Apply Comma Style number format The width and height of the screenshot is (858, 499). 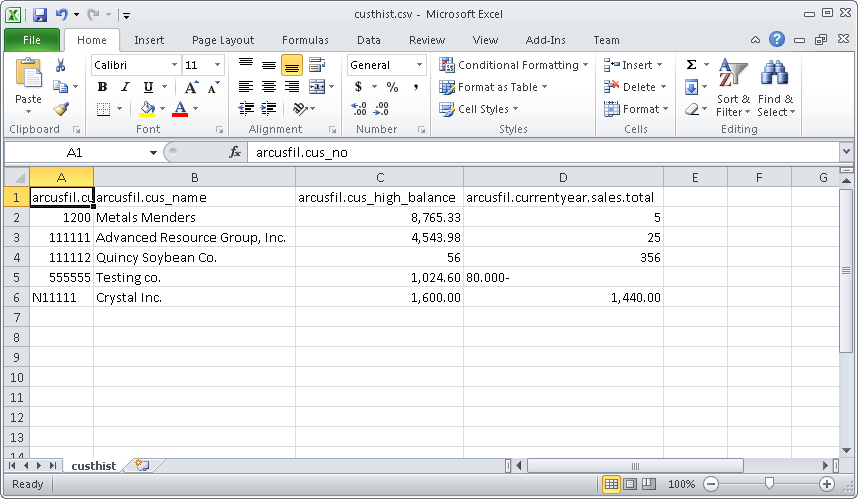coord(416,87)
